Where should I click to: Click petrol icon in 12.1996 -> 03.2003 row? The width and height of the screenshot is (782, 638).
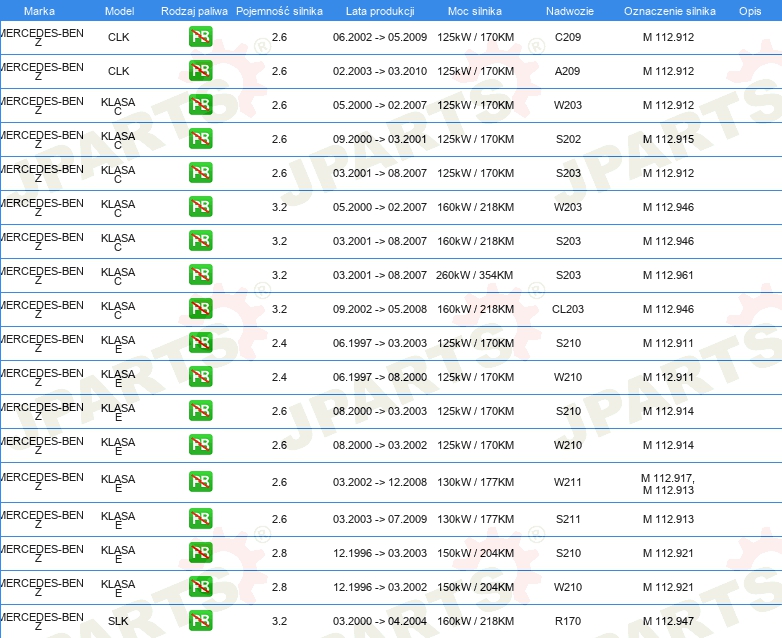click(x=200, y=553)
